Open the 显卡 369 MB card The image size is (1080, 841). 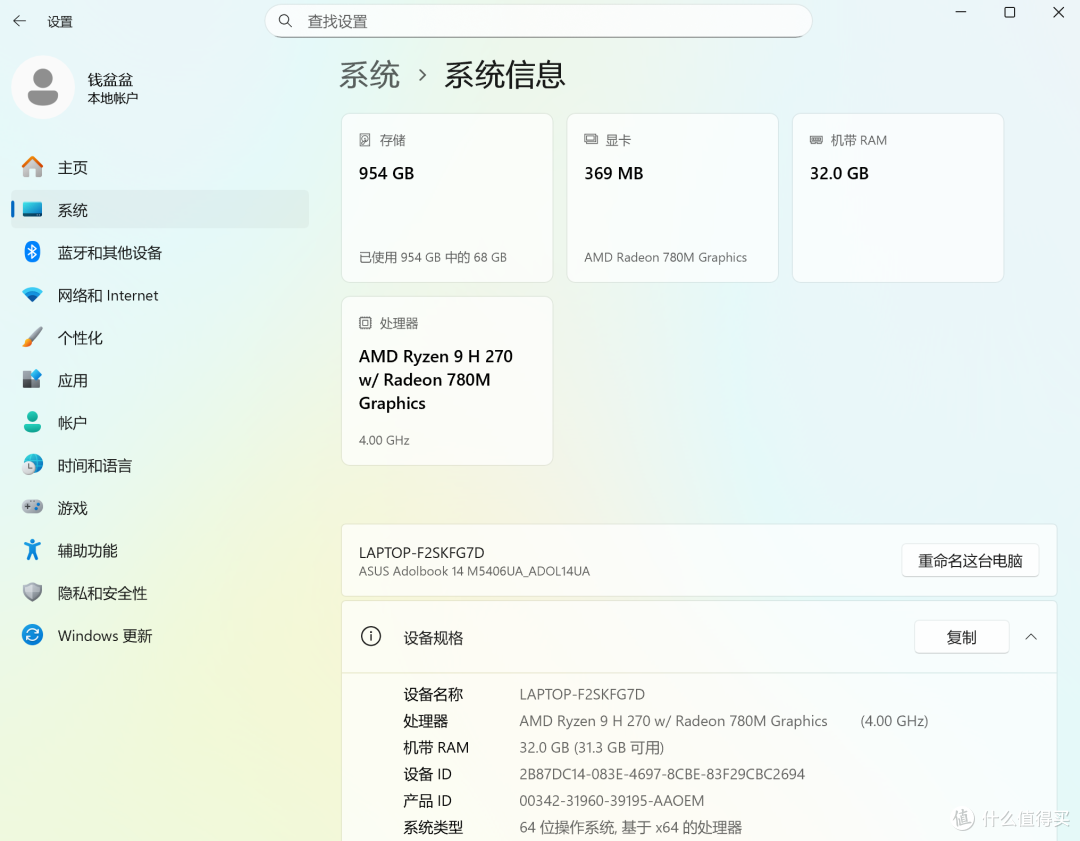pos(672,198)
